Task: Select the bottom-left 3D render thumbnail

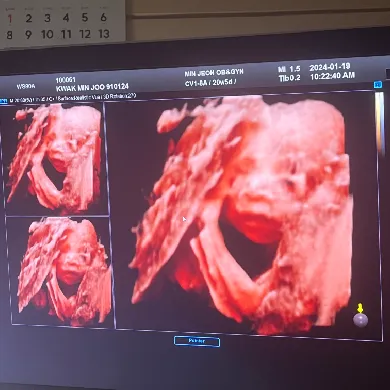Action: coord(61,271)
